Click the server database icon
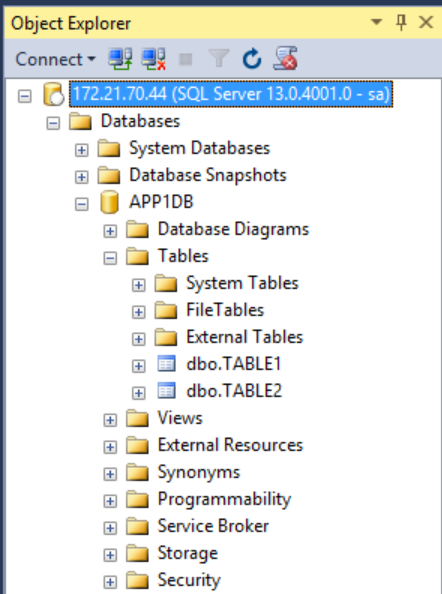The height and width of the screenshot is (594, 442). point(53,94)
